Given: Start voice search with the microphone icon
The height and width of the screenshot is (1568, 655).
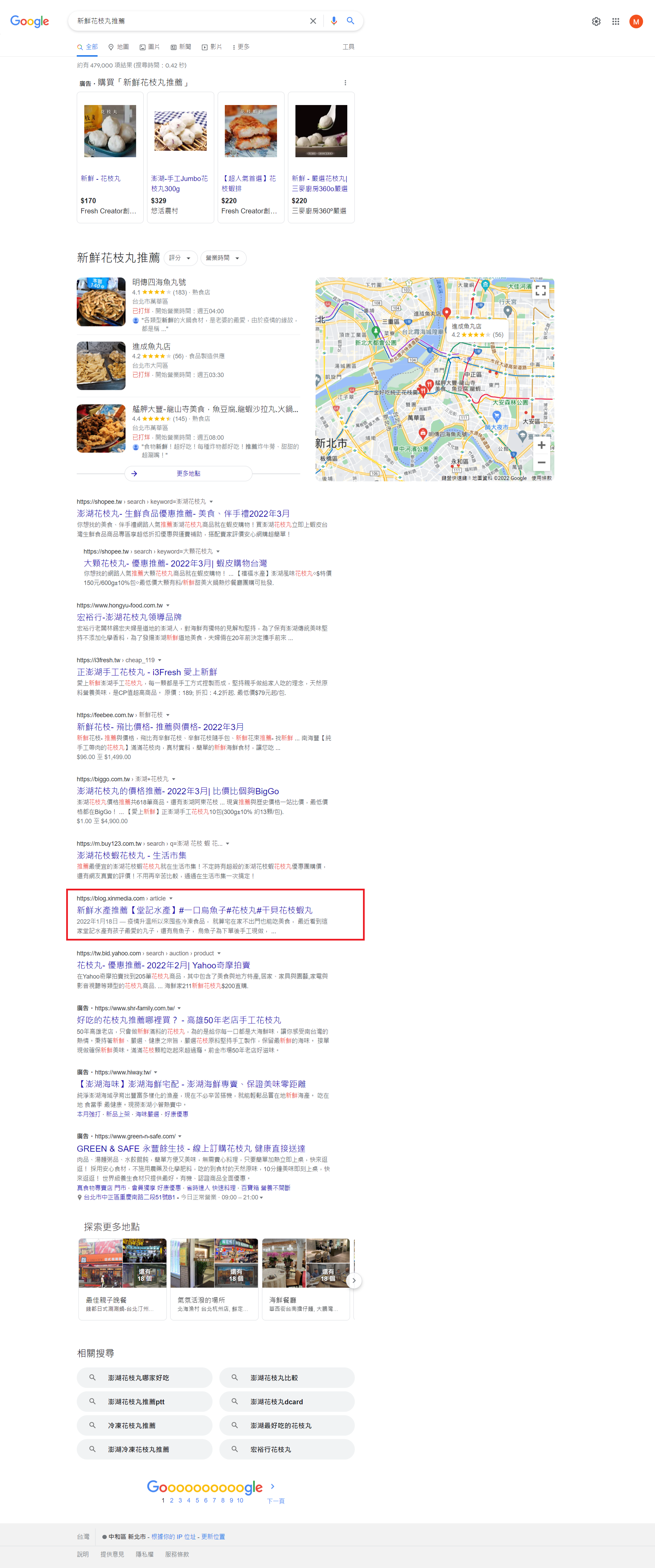Looking at the screenshot, I should pos(334,21).
